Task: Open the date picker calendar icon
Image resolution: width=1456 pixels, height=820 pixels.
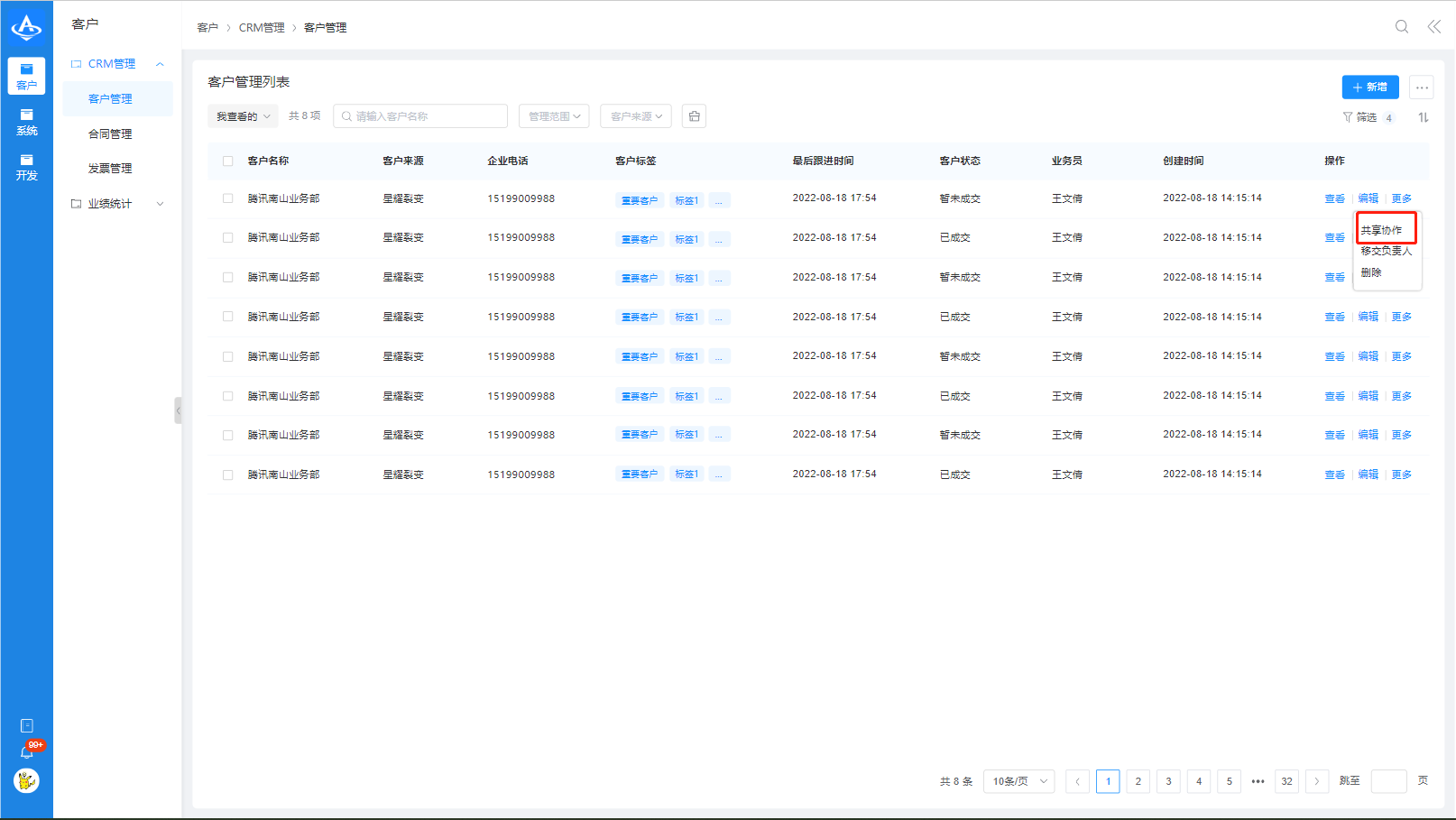Action: coord(694,116)
